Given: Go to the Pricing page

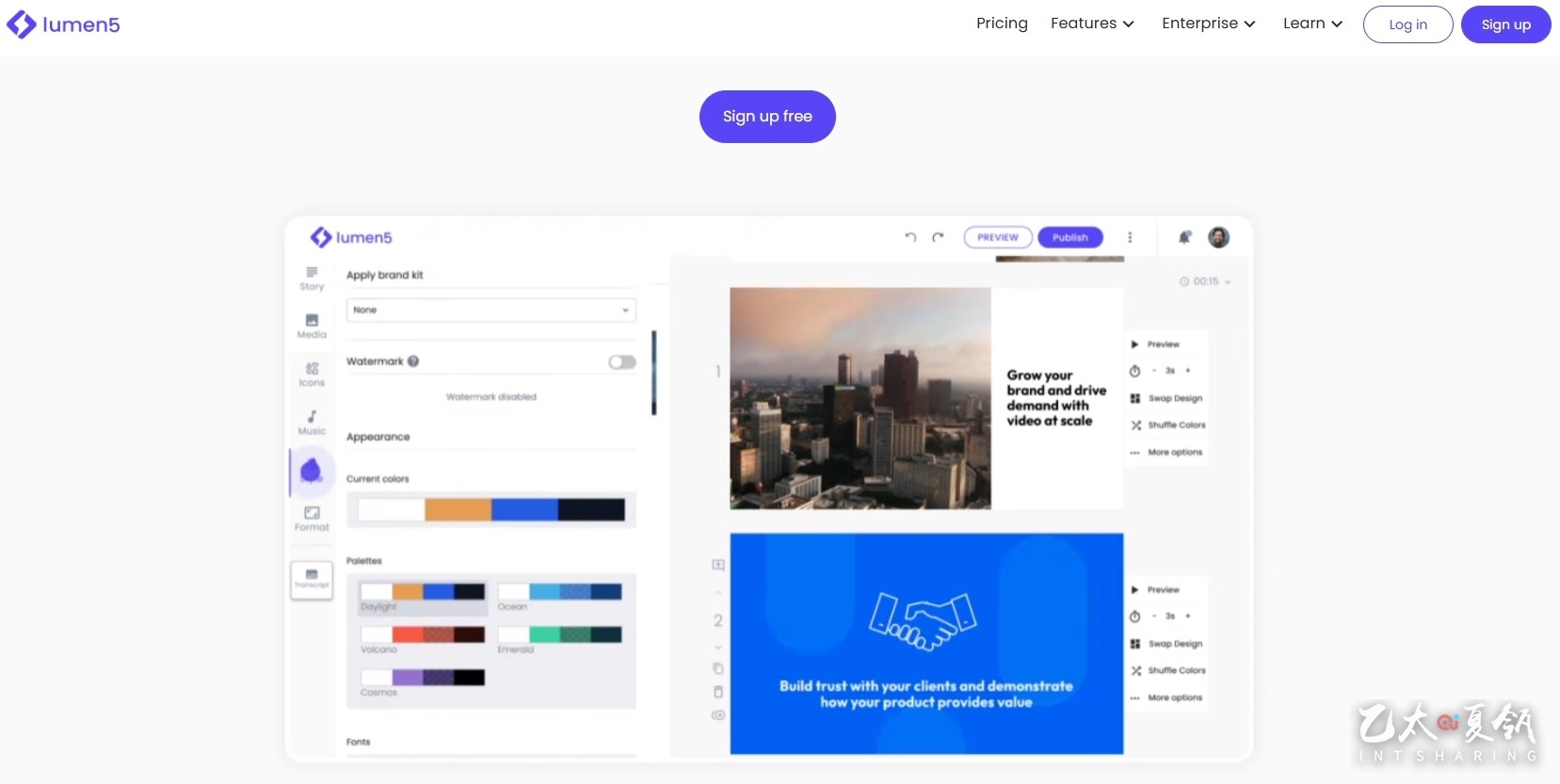Looking at the screenshot, I should tap(1002, 24).
